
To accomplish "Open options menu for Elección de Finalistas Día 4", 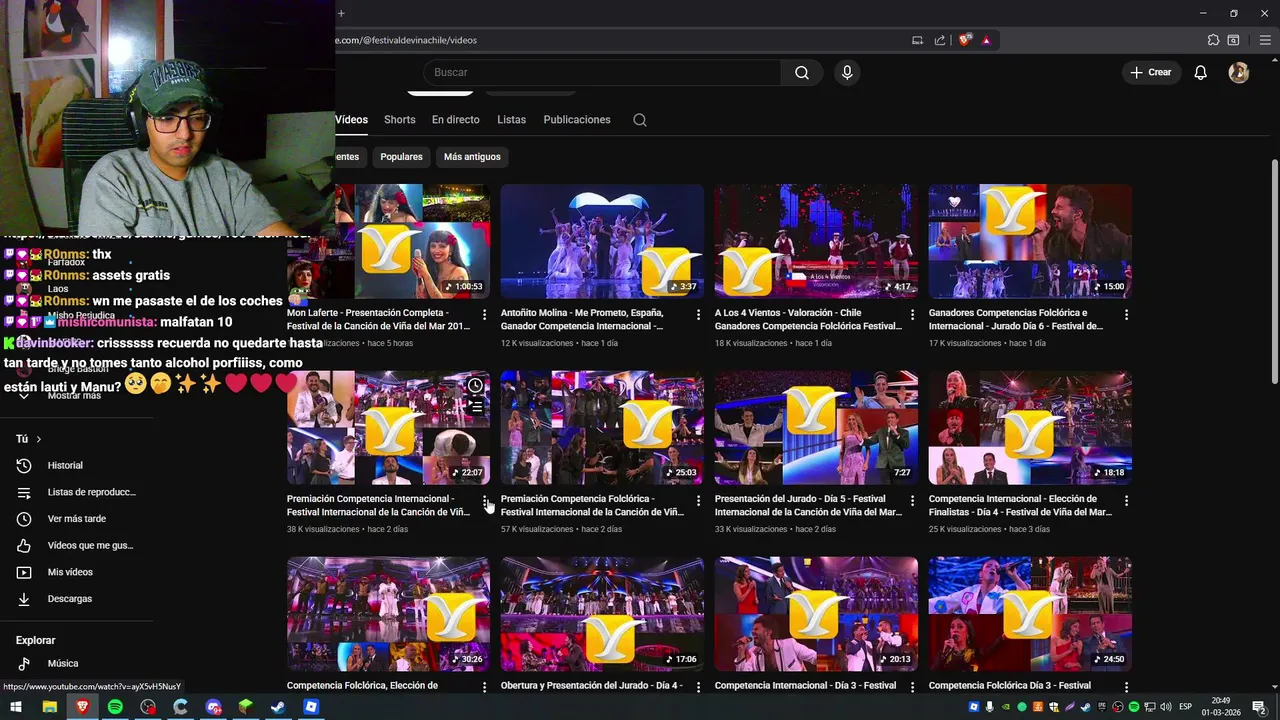I will [1126, 500].
